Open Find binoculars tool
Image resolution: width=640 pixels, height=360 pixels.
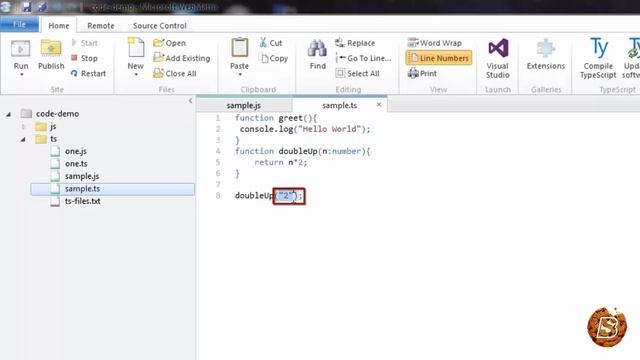318,54
